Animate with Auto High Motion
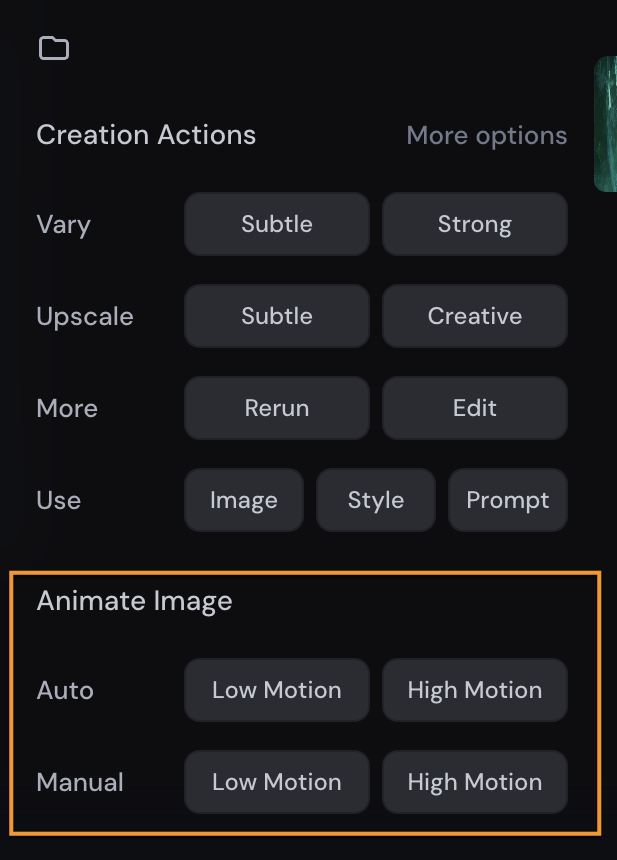Viewport: 617px width, 860px height. click(475, 690)
